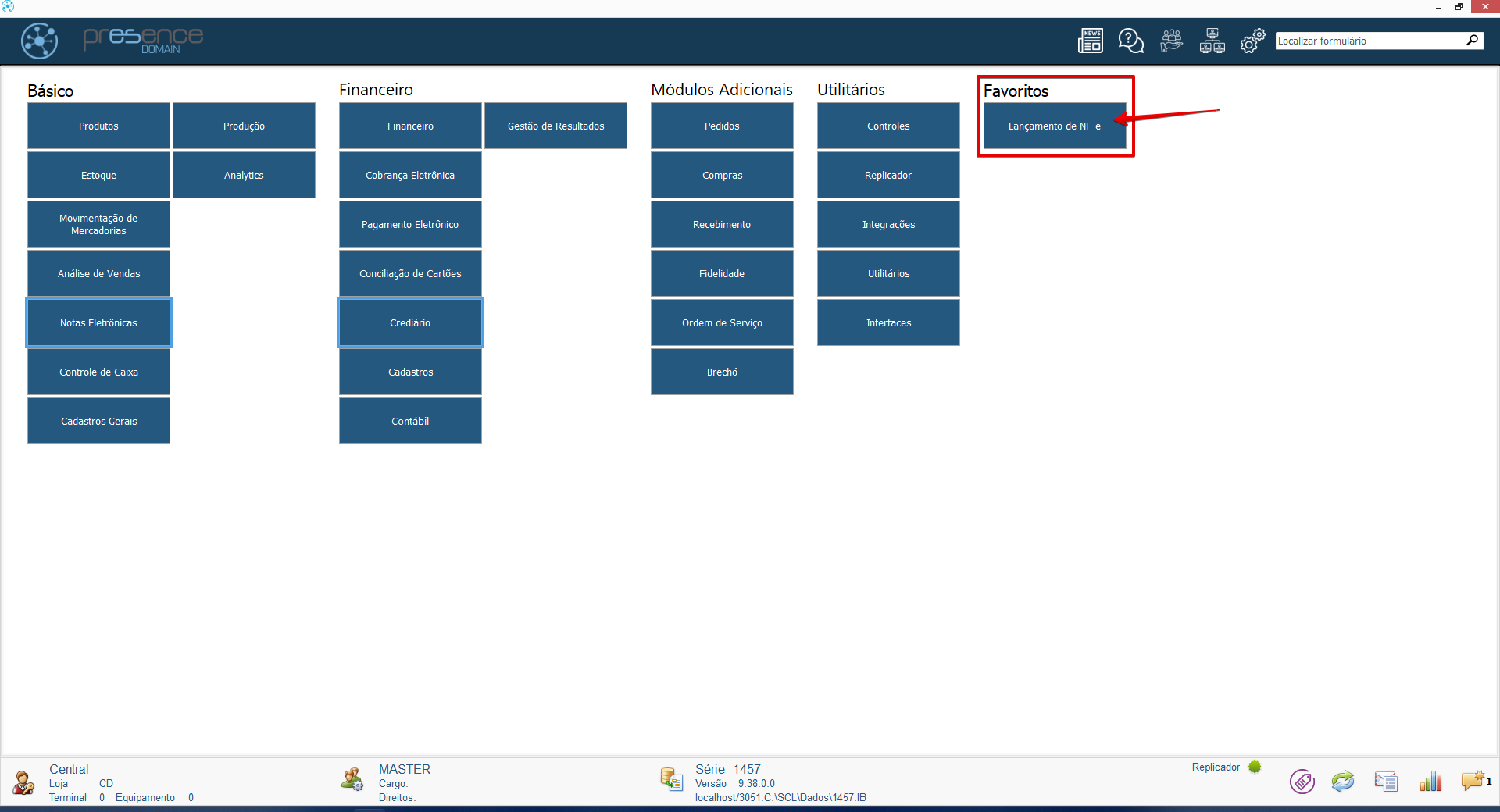Open the Produtos module
Screen dimensions: 1500x812
pos(98,126)
